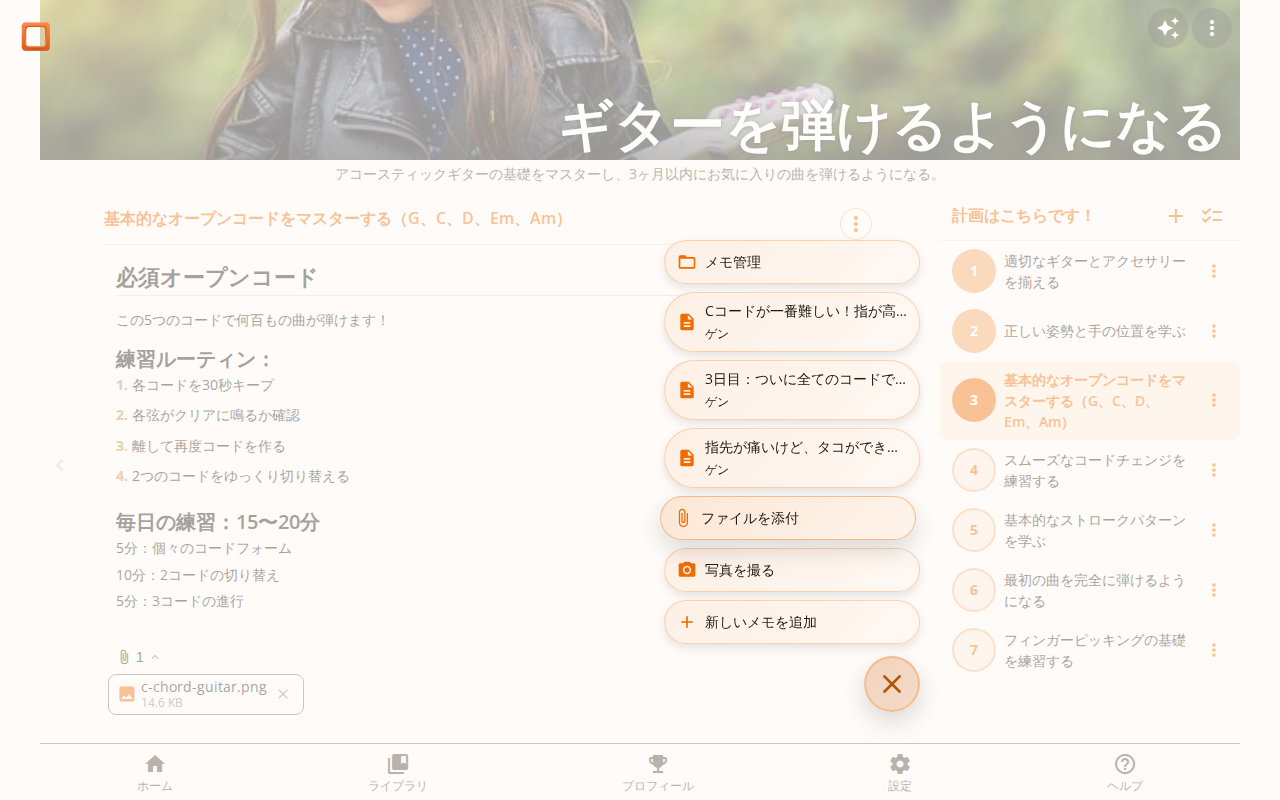Open the header three-dot menu

(1212, 28)
